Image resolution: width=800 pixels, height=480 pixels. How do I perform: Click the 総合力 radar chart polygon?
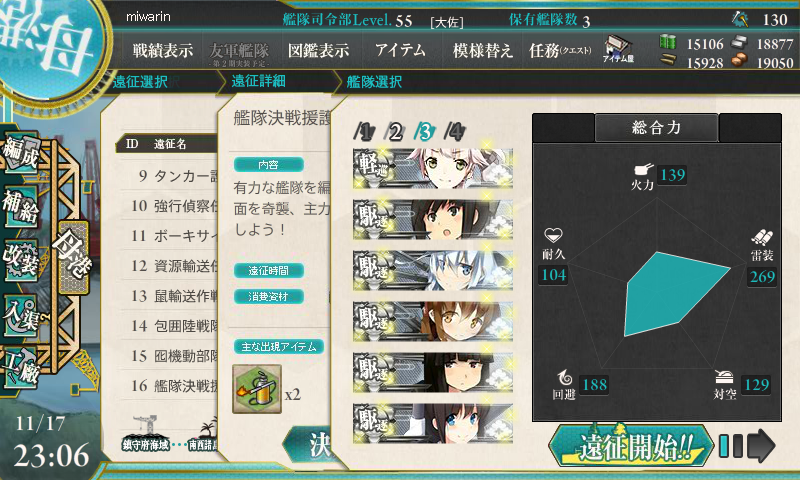coord(673,294)
